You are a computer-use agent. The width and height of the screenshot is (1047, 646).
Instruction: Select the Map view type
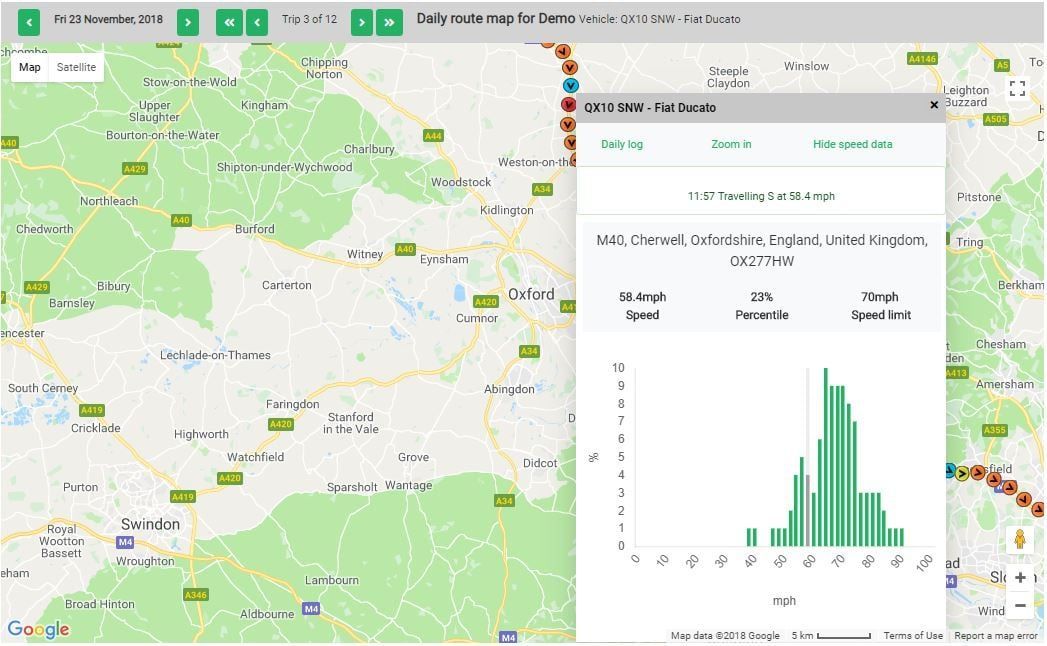30,67
